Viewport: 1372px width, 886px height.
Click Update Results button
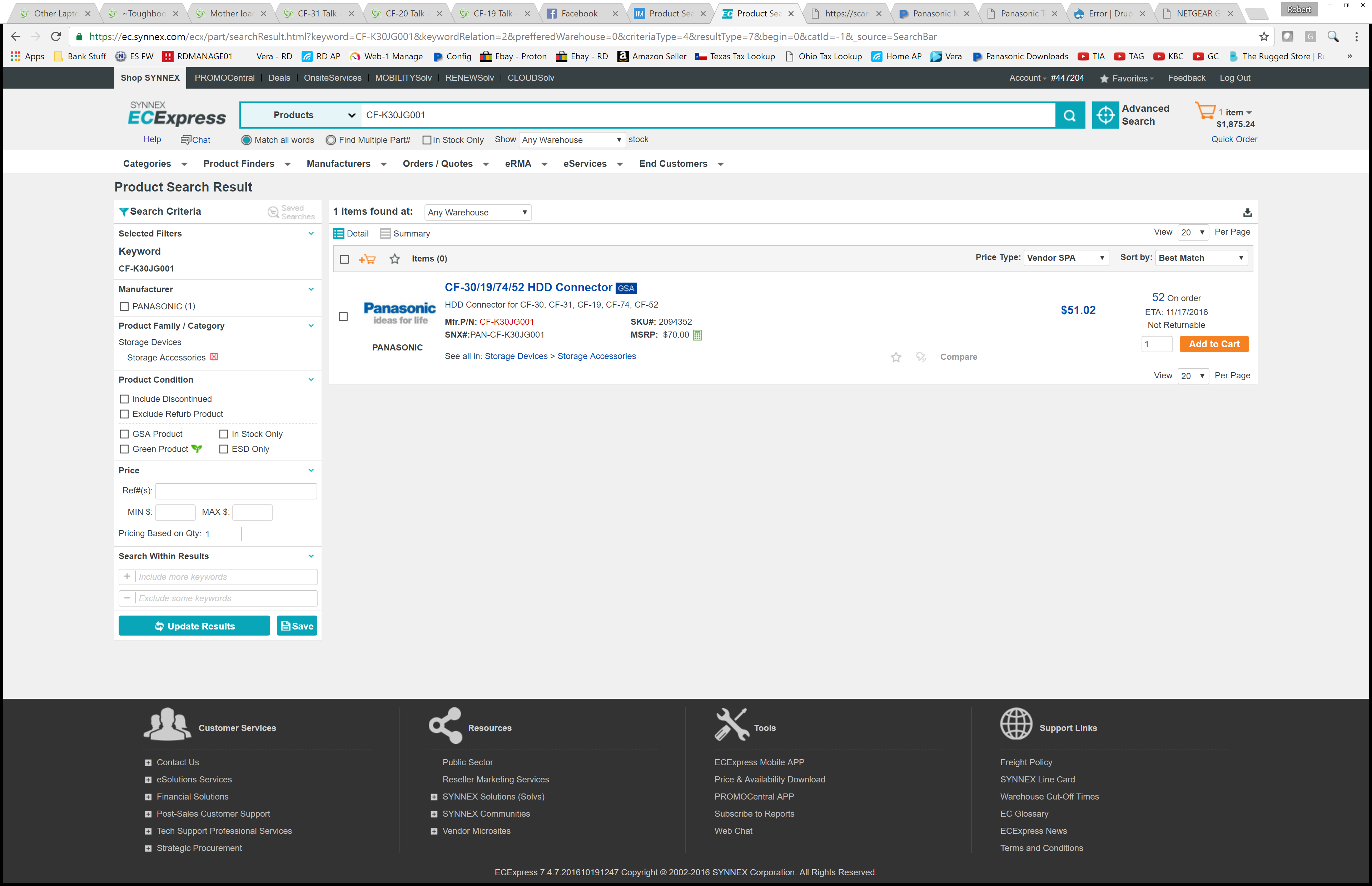click(x=194, y=626)
